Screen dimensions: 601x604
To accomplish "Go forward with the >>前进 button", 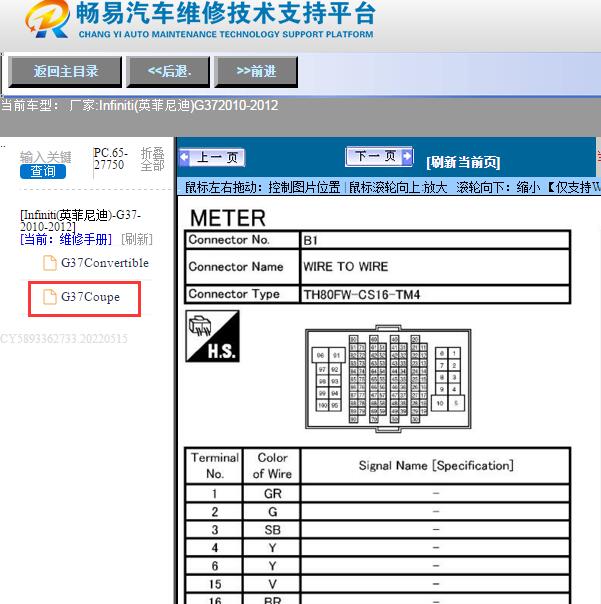I will [256, 72].
